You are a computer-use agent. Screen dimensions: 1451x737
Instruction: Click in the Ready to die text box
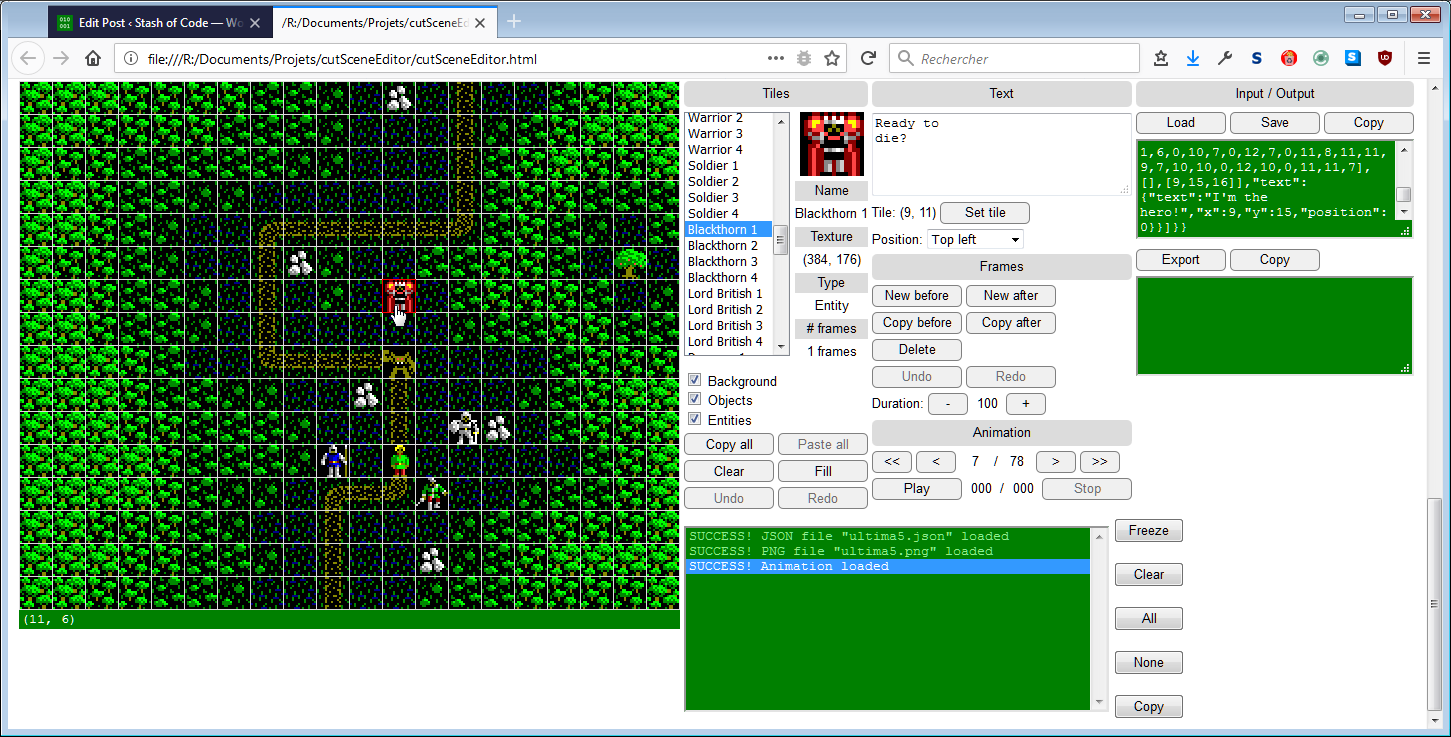[1001, 154]
